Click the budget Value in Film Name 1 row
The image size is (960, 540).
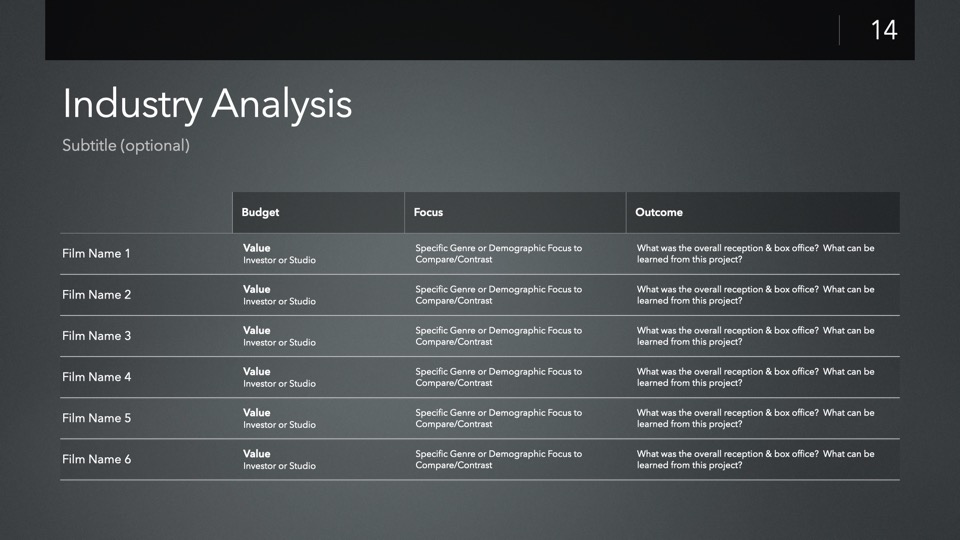[256, 248]
